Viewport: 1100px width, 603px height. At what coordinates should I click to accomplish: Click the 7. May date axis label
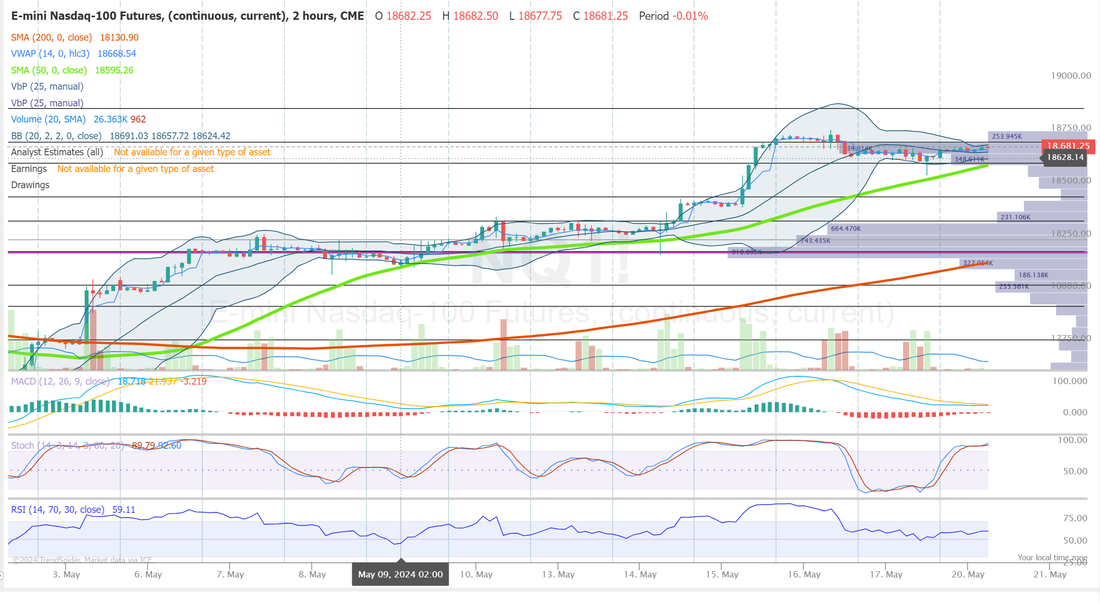coord(230,574)
